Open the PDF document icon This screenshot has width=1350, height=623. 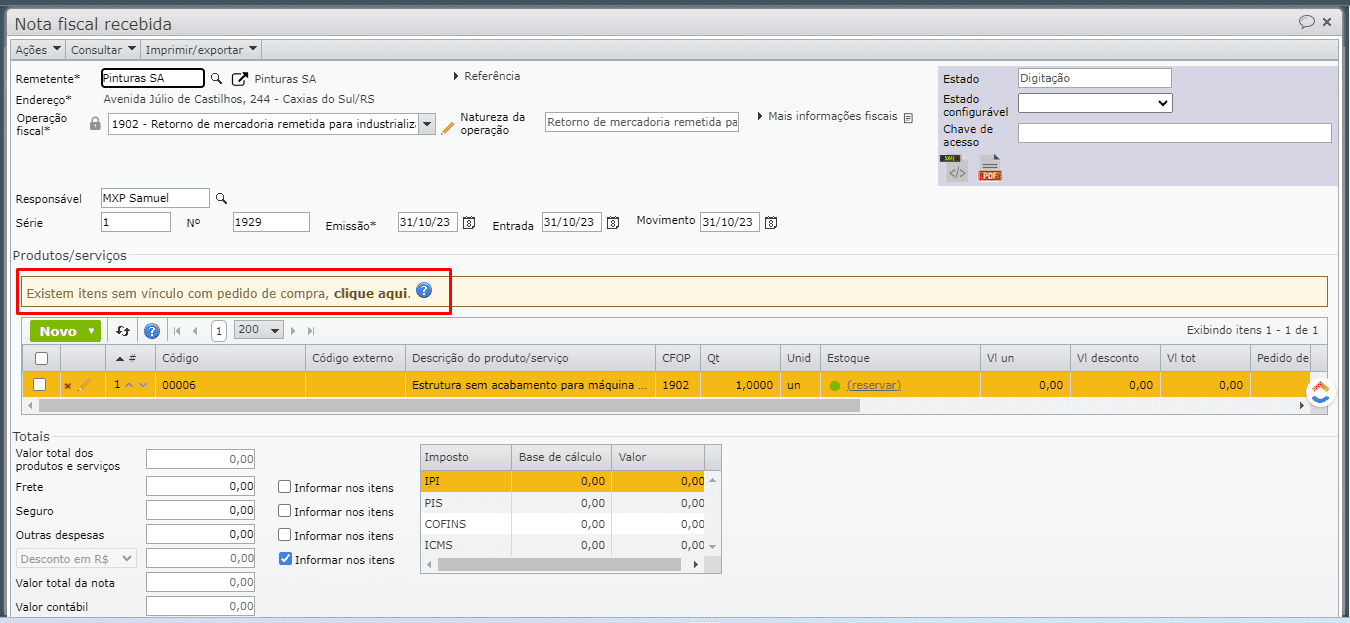coord(989,169)
